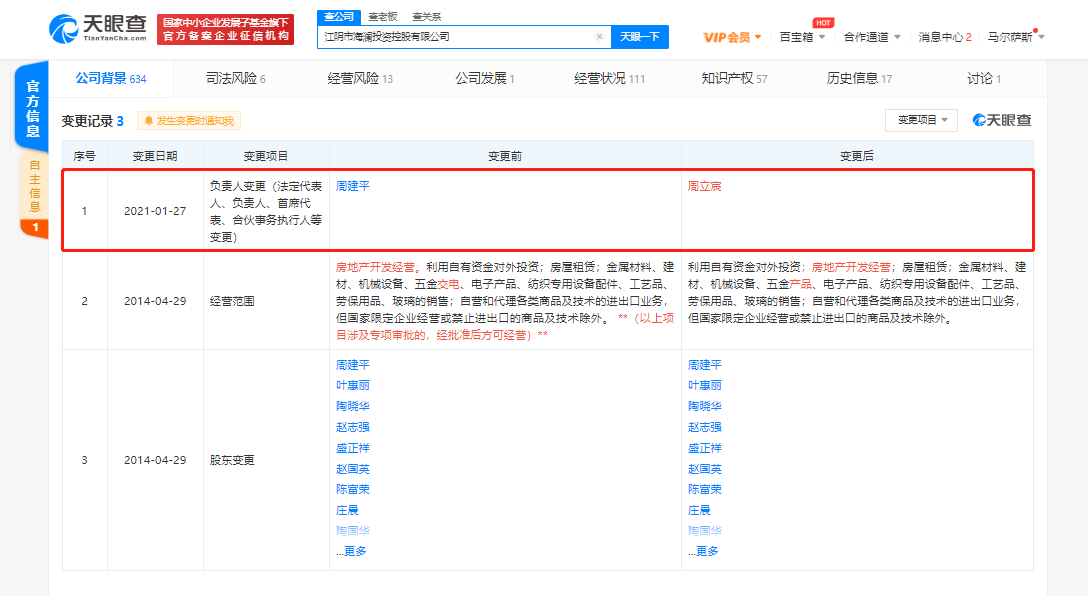
Task: Switch to the 司法风险 tab
Action: [x=235, y=78]
